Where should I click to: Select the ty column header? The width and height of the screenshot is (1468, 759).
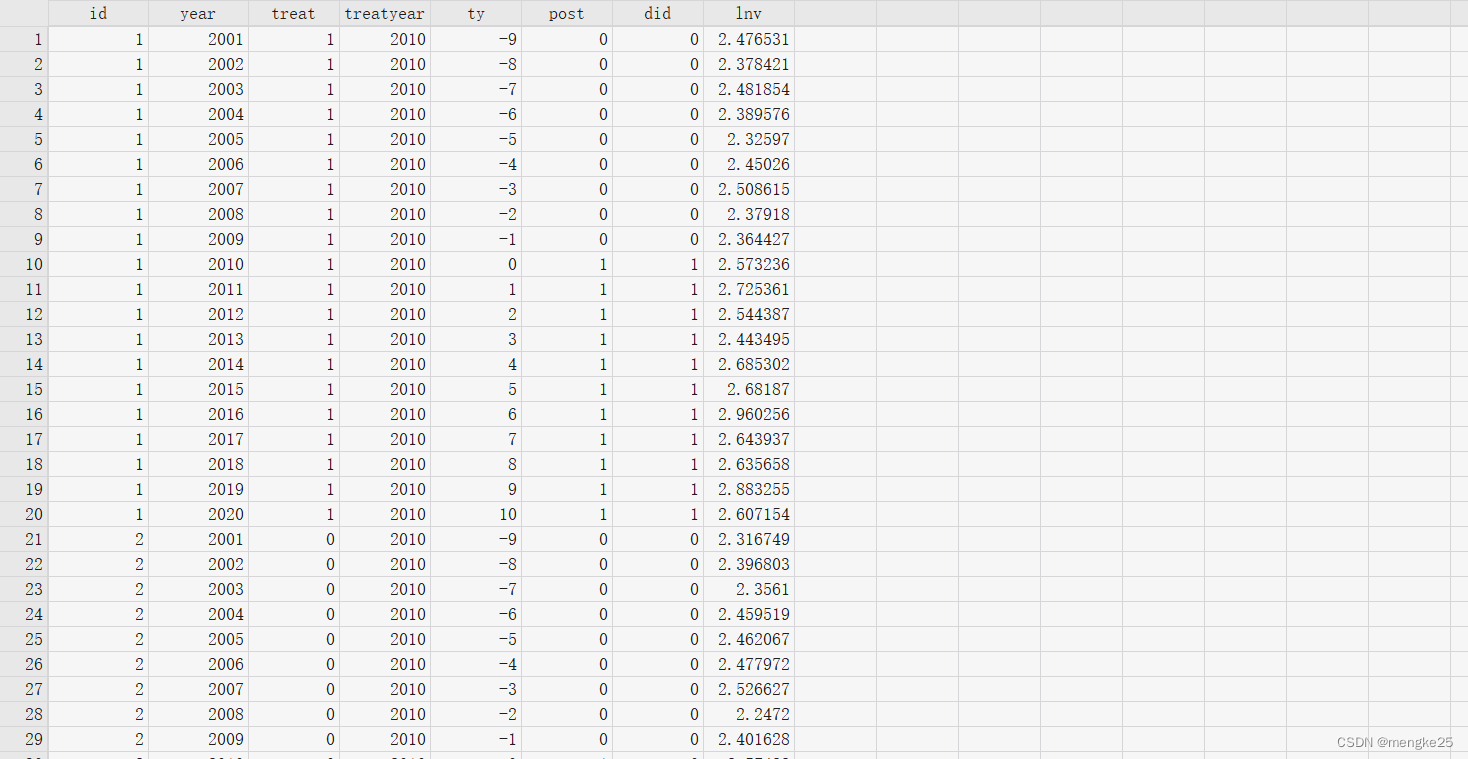point(476,14)
